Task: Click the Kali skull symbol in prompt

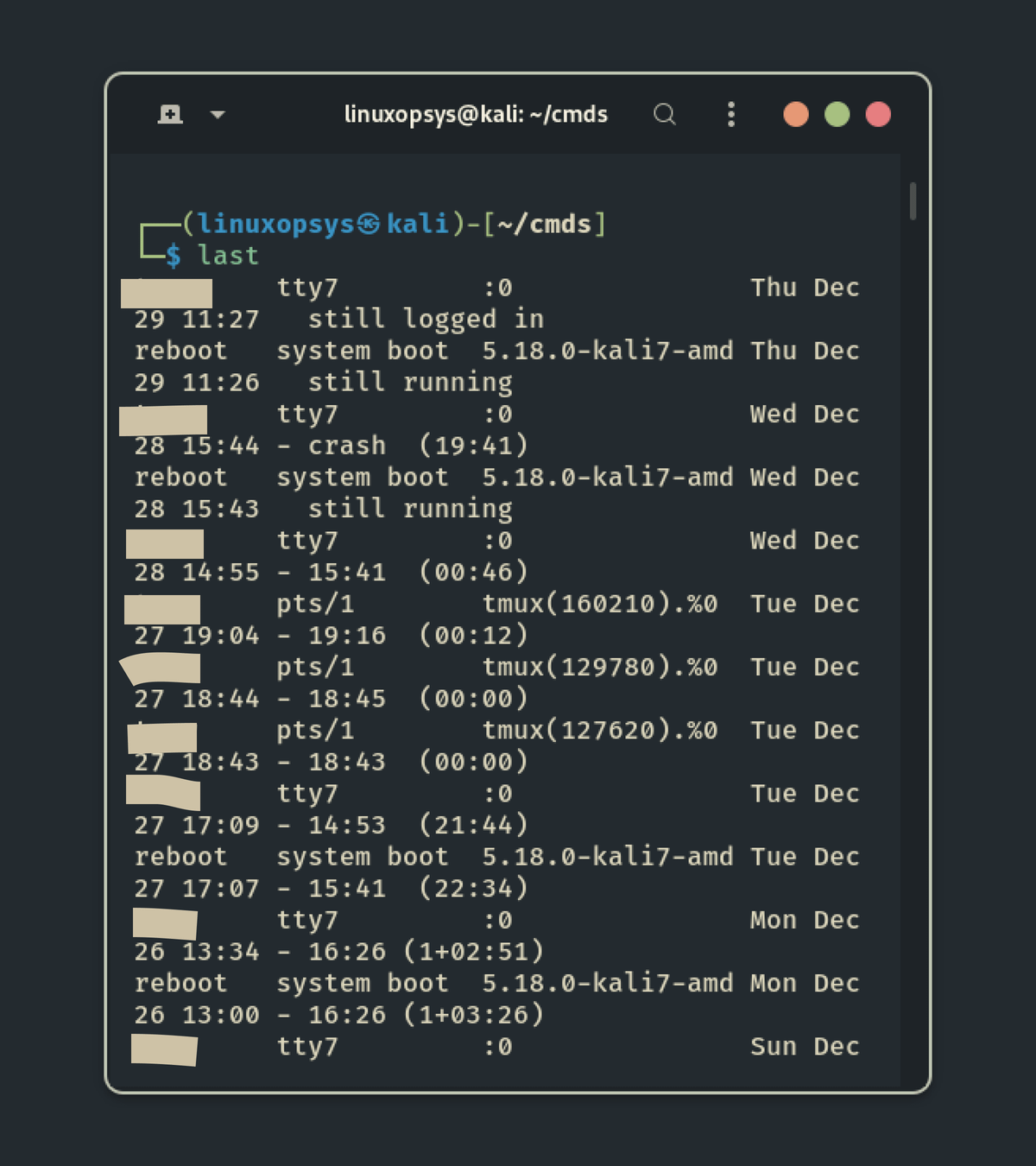Action: coord(369,225)
